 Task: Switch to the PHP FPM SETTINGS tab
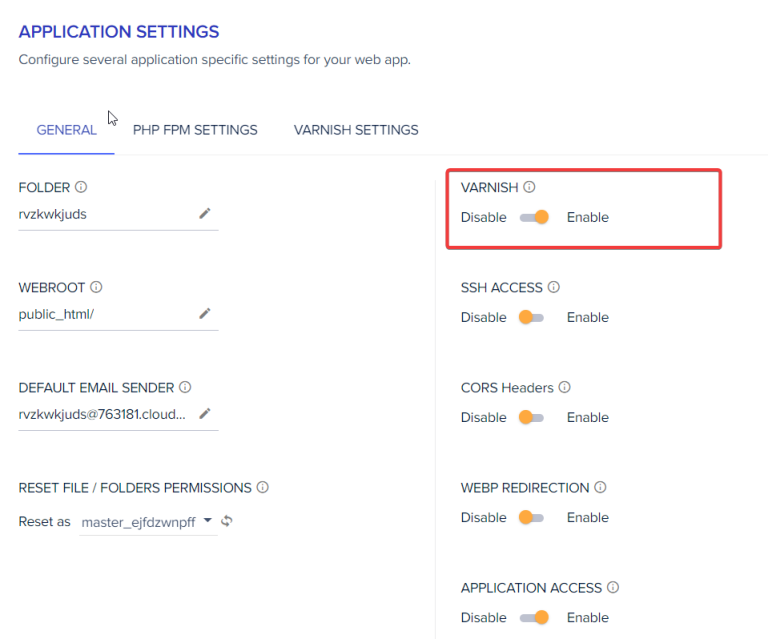[195, 130]
